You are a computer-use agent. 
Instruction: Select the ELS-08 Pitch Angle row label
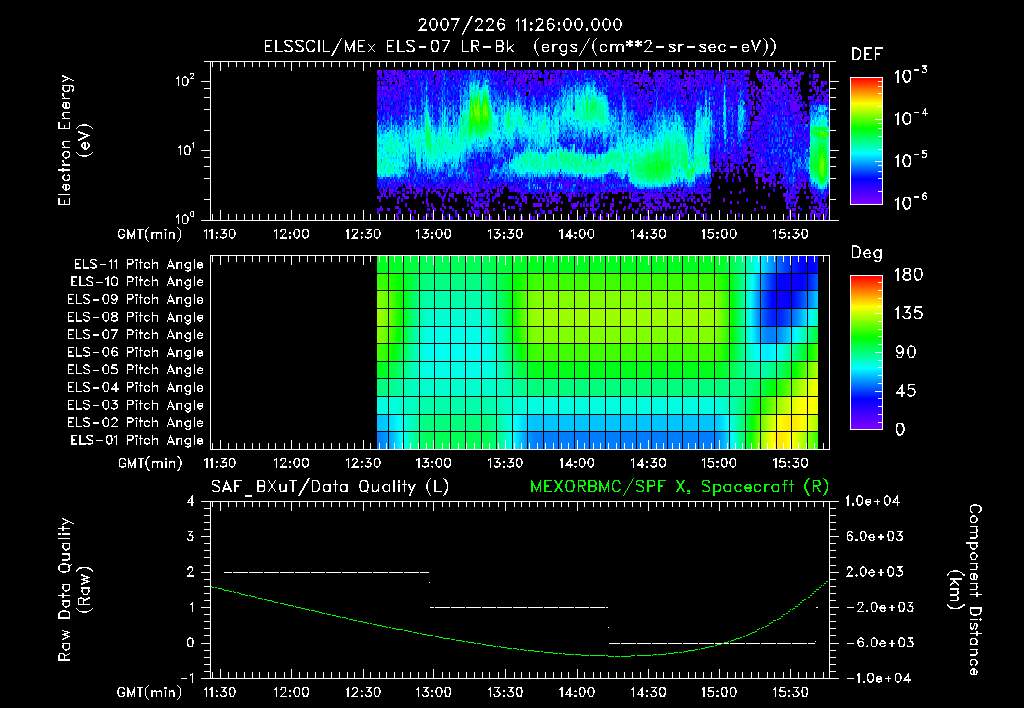click(136, 317)
